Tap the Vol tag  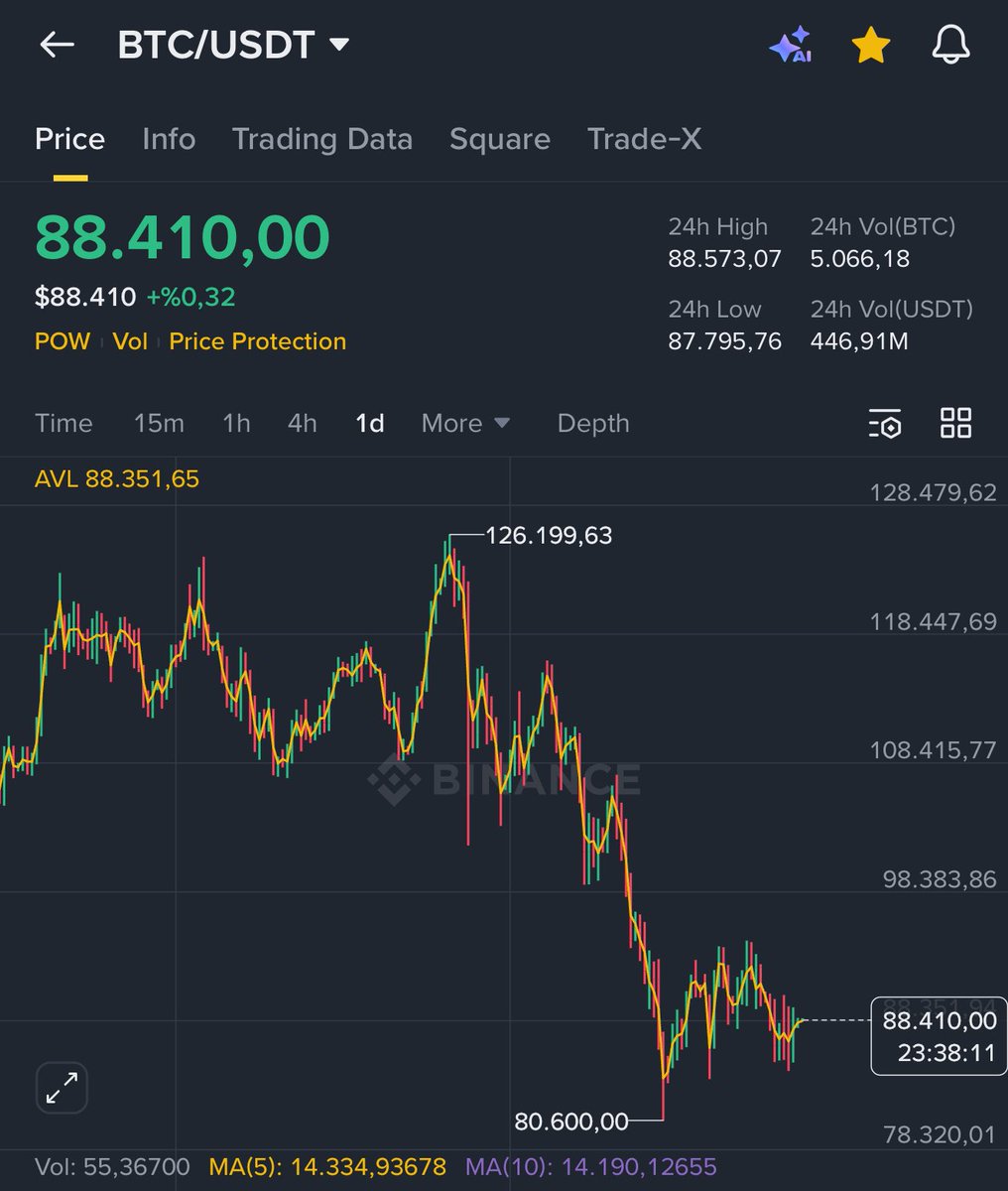130,341
